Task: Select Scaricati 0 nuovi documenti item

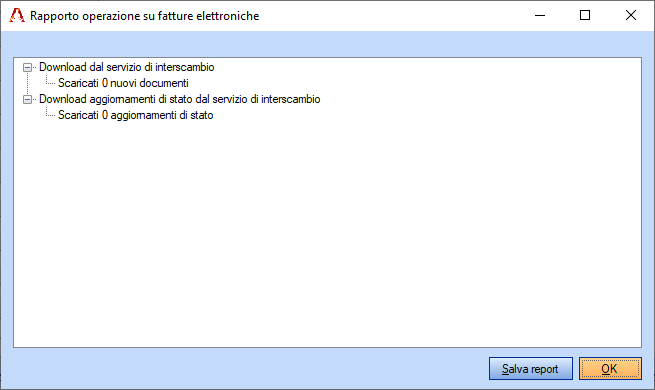Action: (x=123, y=83)
